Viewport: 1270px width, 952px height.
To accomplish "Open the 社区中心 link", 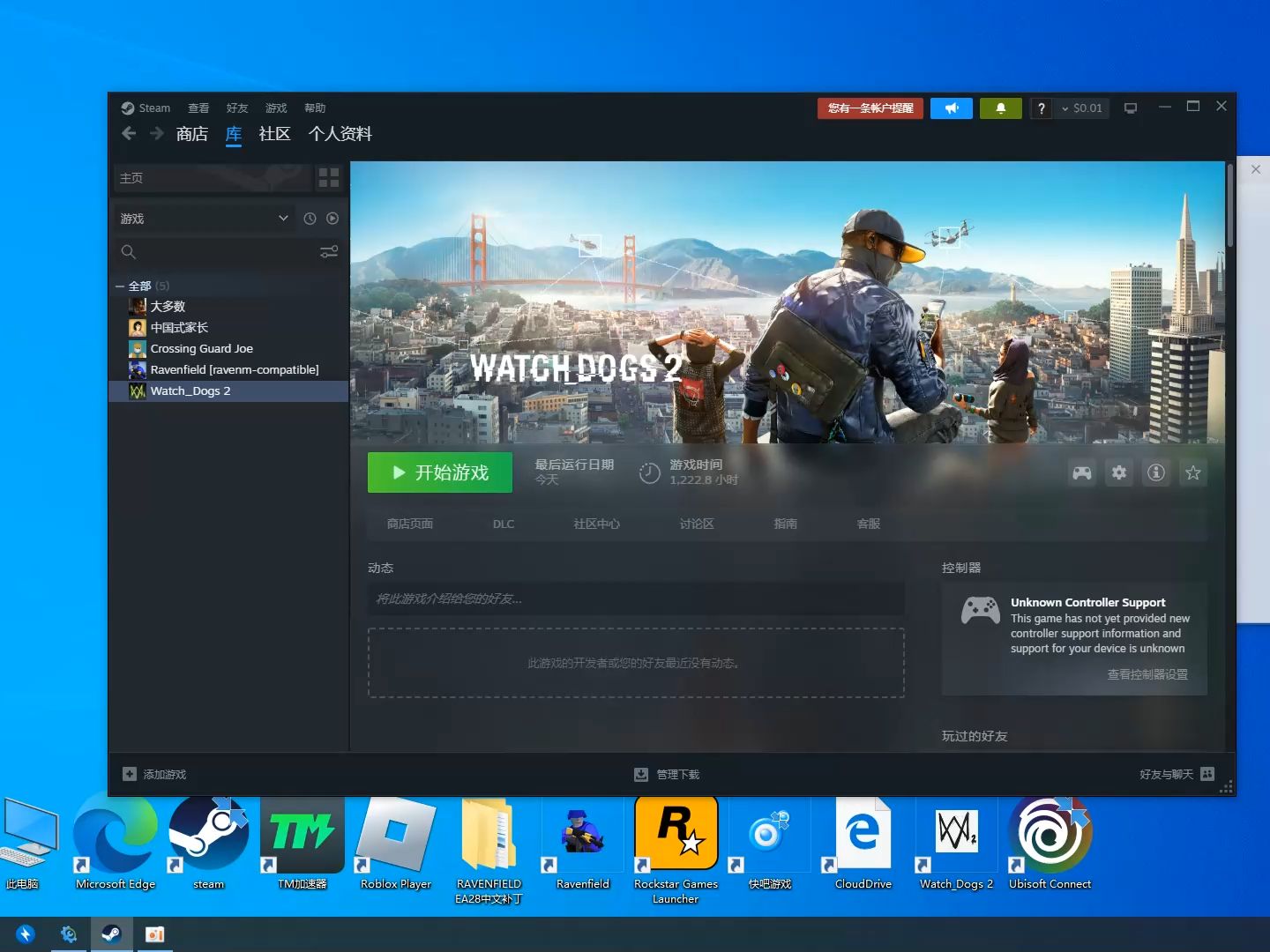I will (x=597, y=524).
